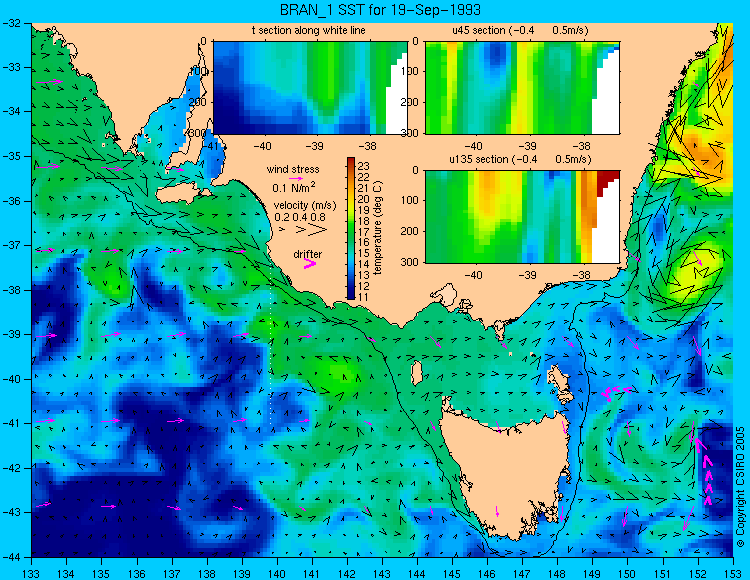Click the 'drifter' legend label

click(x=308, y=254)
